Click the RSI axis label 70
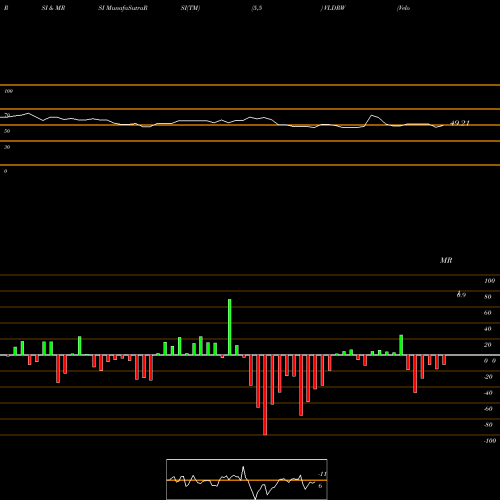Screen dimensions: 500x500 tap(7, 115)
